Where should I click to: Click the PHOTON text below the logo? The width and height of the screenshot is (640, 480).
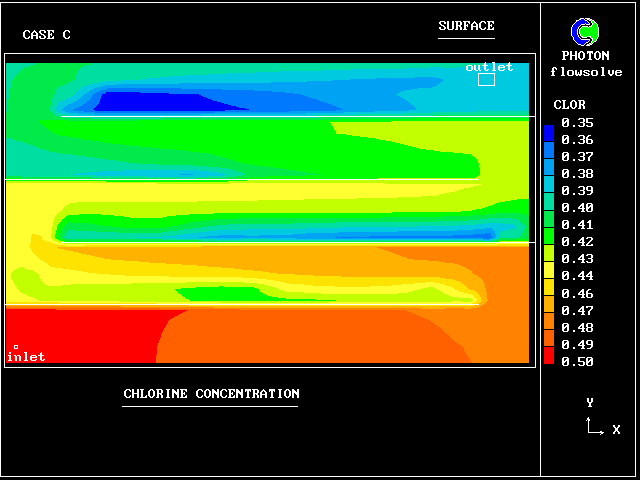(586, 56)
